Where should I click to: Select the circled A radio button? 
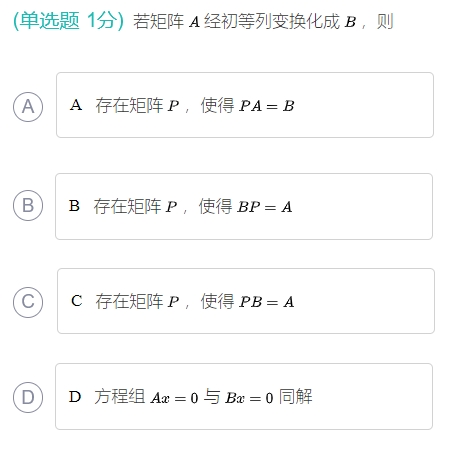pos(28,107)
